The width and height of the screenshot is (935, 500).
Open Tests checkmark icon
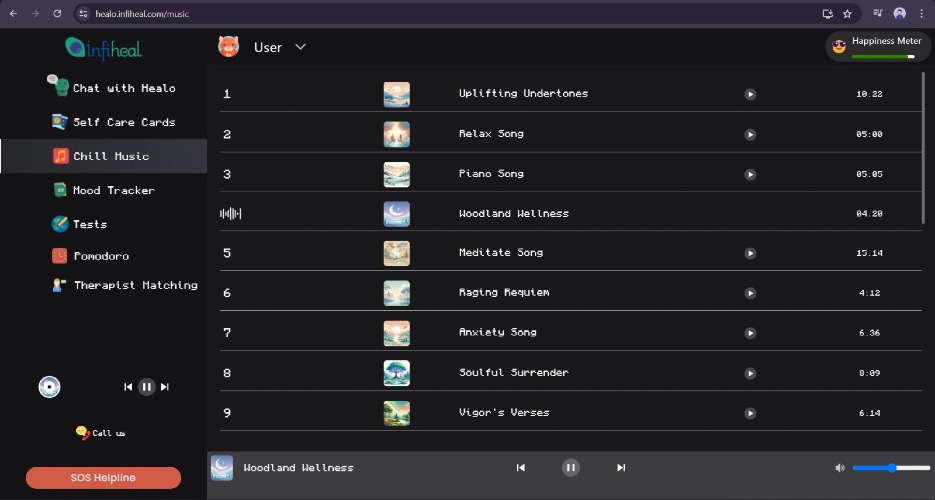coord(60,224)
